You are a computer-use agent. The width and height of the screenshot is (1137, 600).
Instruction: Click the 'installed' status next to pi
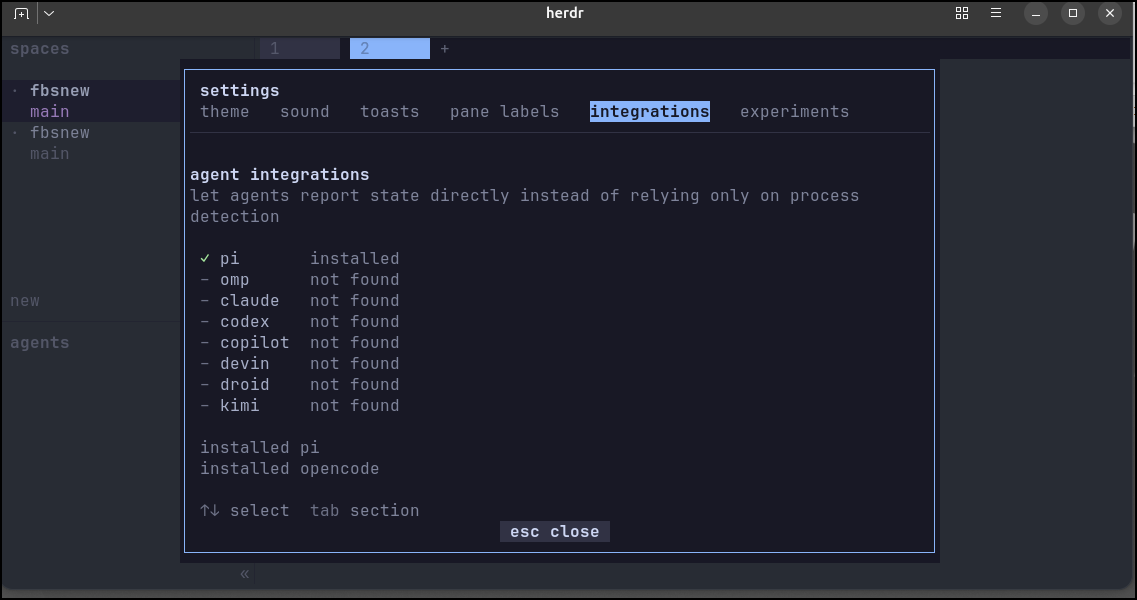point(355,258)
